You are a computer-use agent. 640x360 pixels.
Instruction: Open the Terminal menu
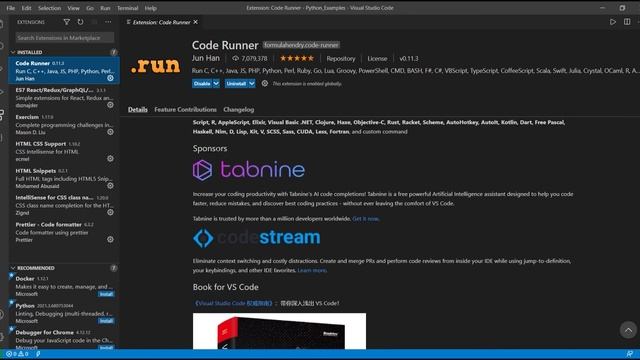pyautogui.click(x=128, y=8)
